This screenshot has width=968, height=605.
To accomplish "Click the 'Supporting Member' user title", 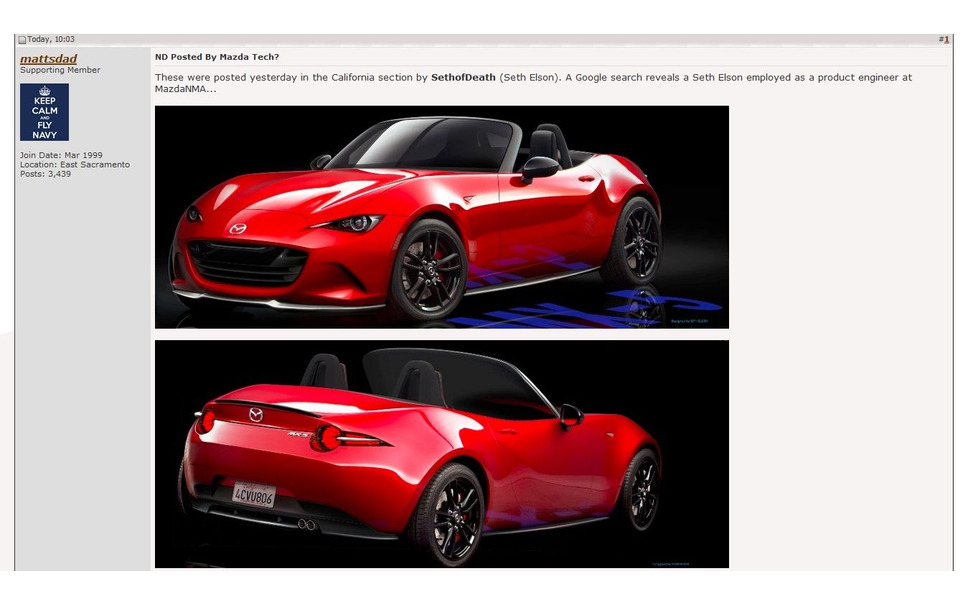I will pos(60,70).
